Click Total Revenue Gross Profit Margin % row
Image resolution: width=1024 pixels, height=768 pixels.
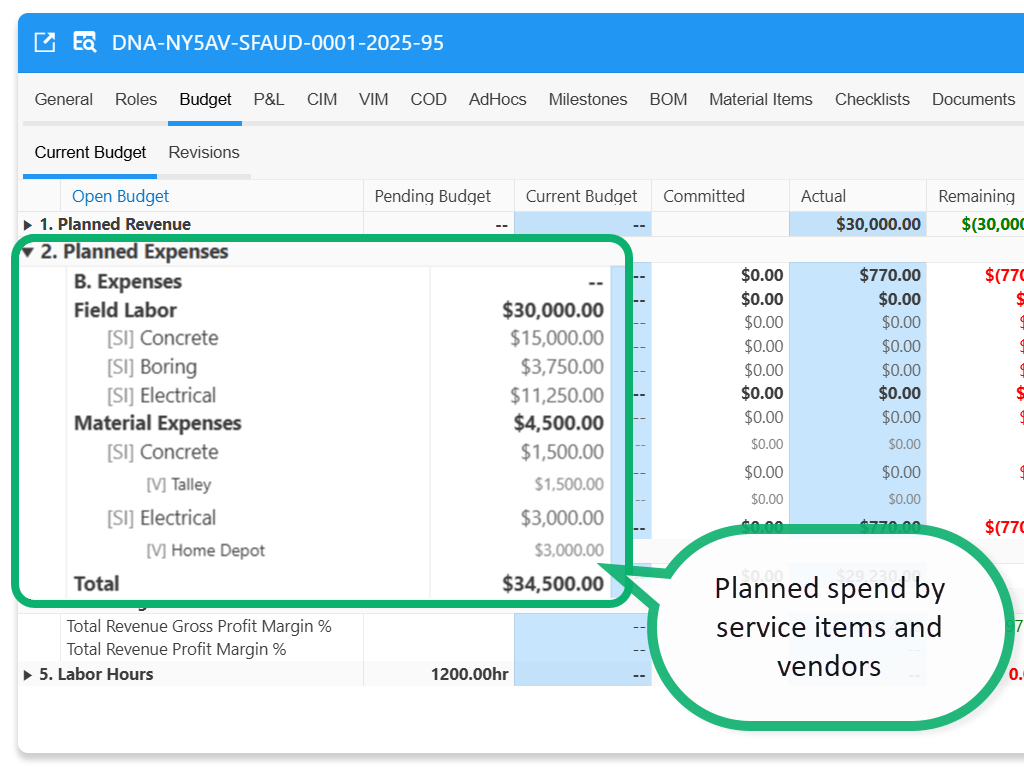(x=199, y=626)
